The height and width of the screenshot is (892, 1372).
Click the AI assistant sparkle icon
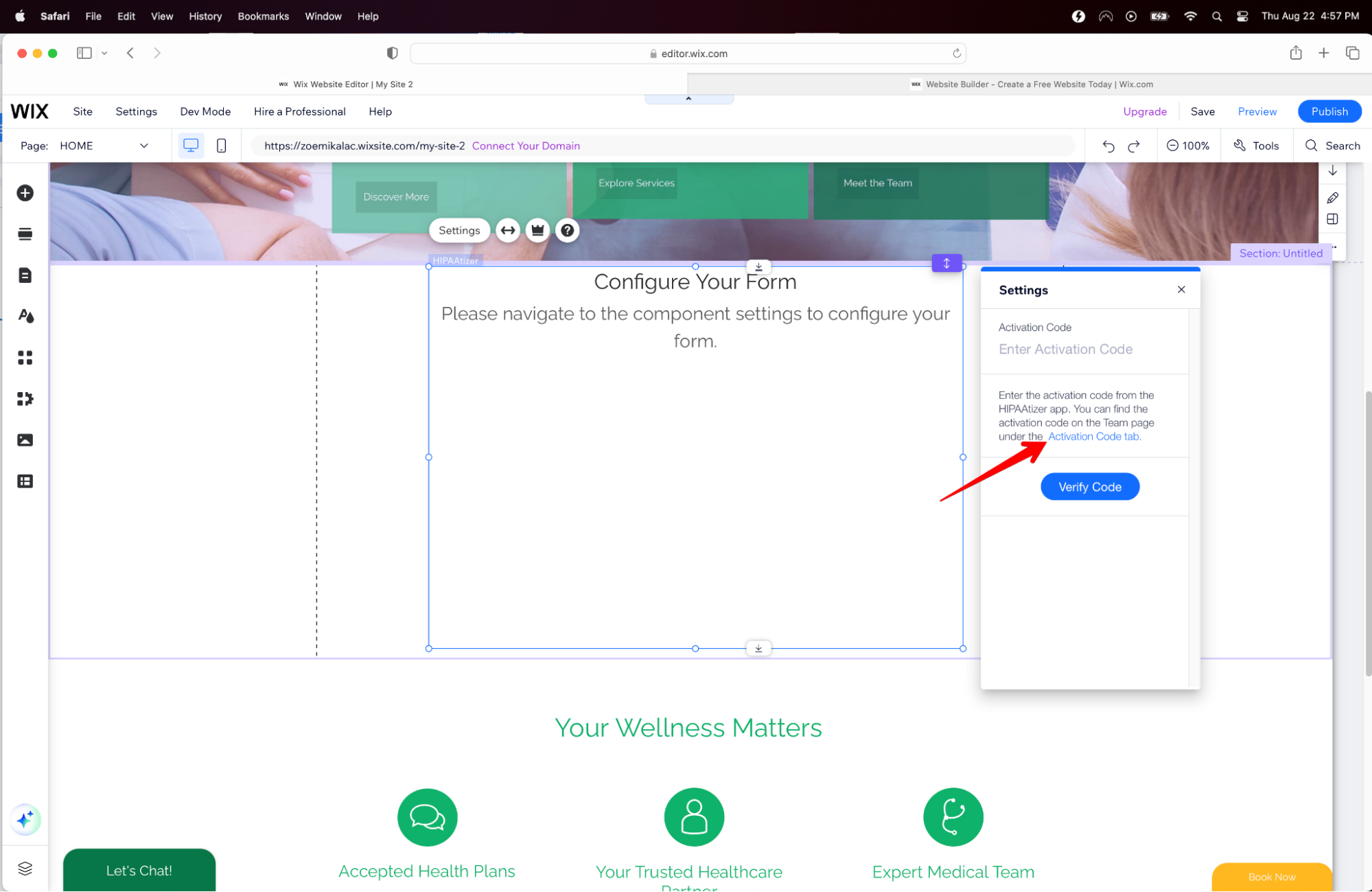pyautogui.click(x=25, y=819)
